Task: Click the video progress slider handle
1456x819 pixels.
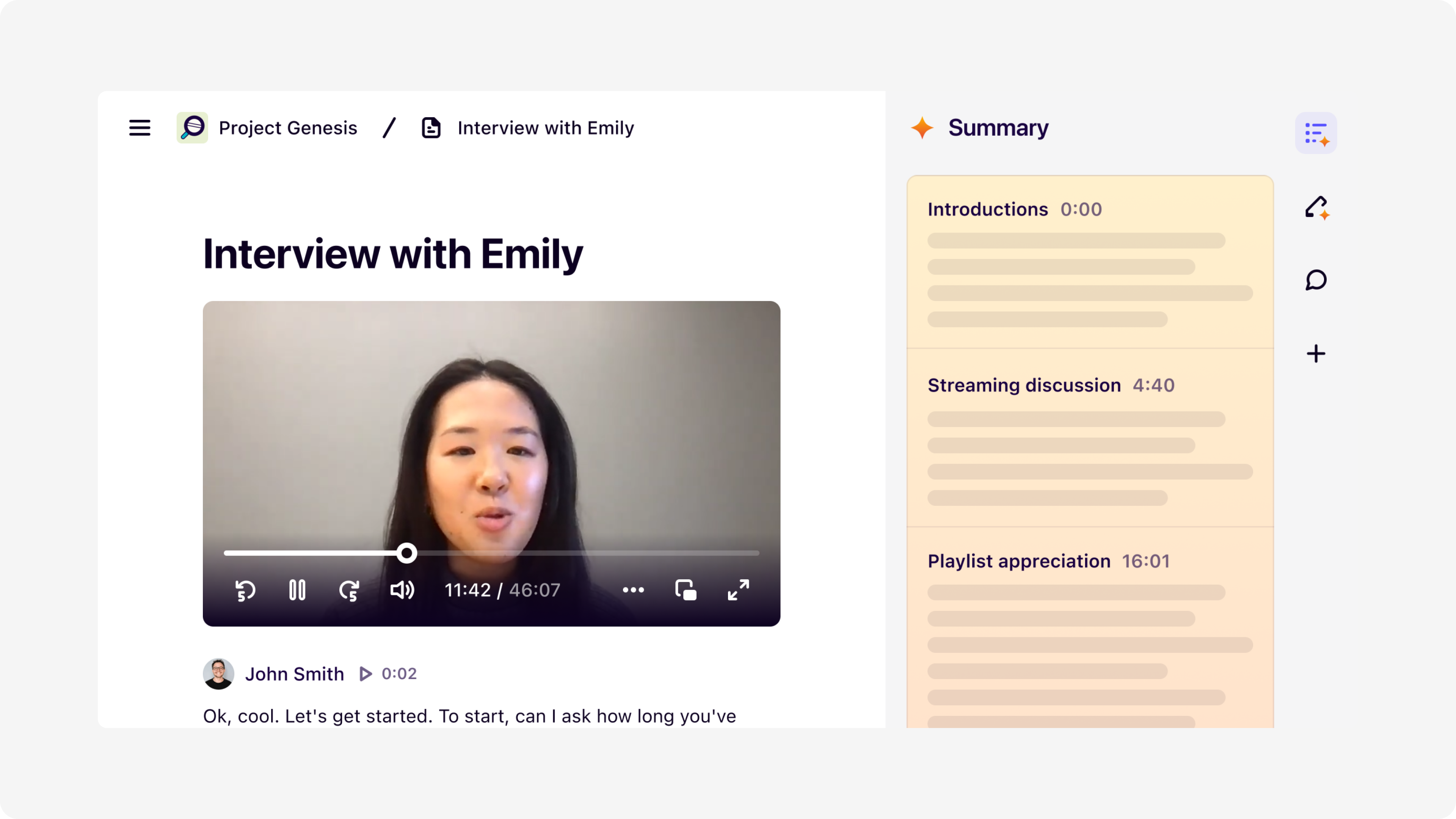Action: [x=406, y=553]
